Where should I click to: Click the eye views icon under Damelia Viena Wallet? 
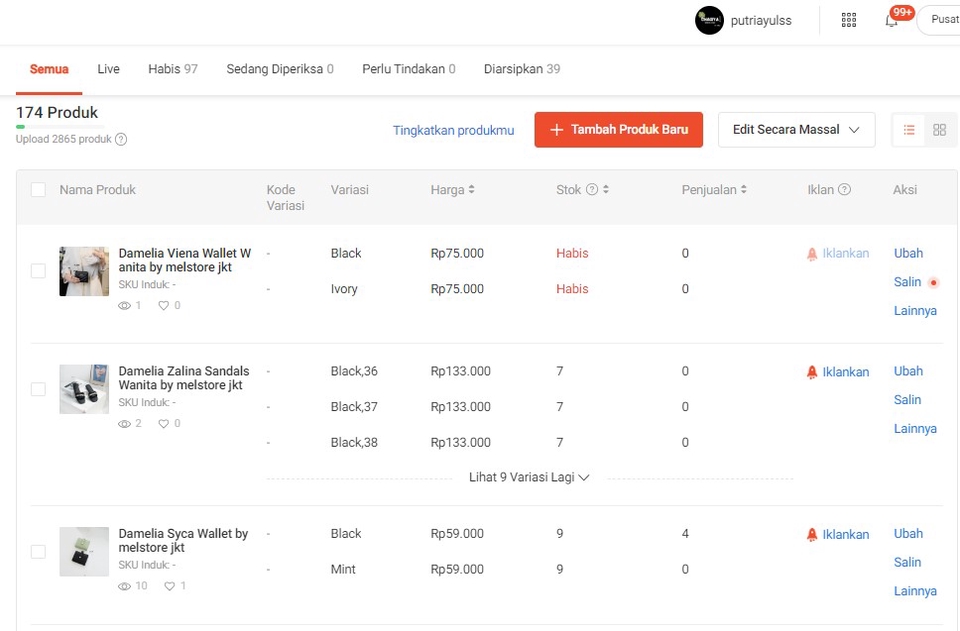click(124, 305)
